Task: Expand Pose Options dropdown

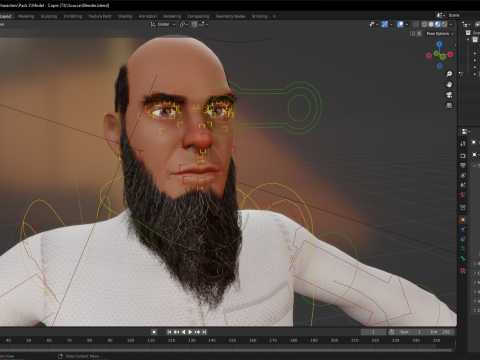Action: pyautogui.click(x=440, y=34)
